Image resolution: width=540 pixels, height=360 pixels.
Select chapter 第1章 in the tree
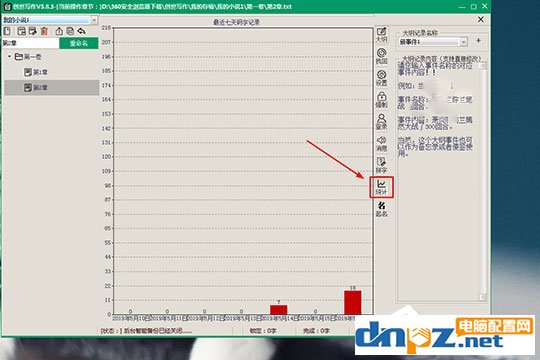[36, 72]
